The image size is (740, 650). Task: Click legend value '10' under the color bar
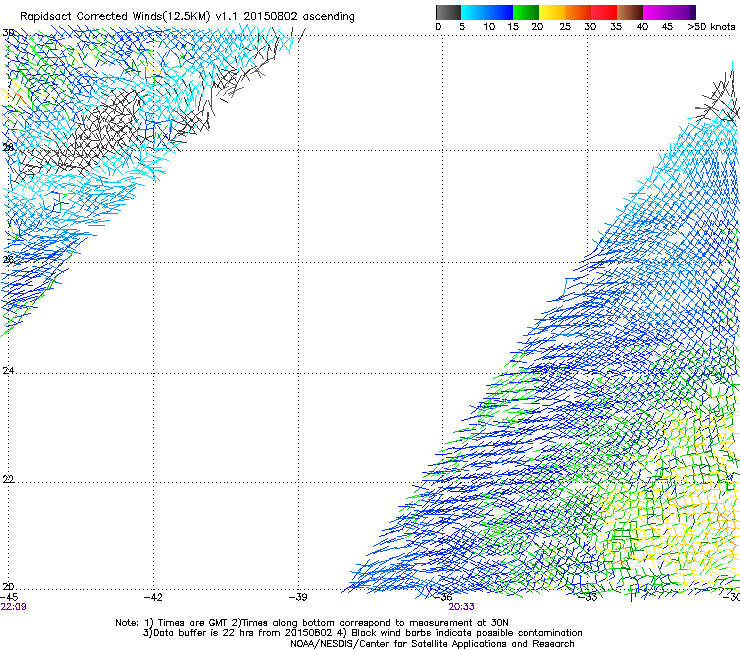pos(489,27)
